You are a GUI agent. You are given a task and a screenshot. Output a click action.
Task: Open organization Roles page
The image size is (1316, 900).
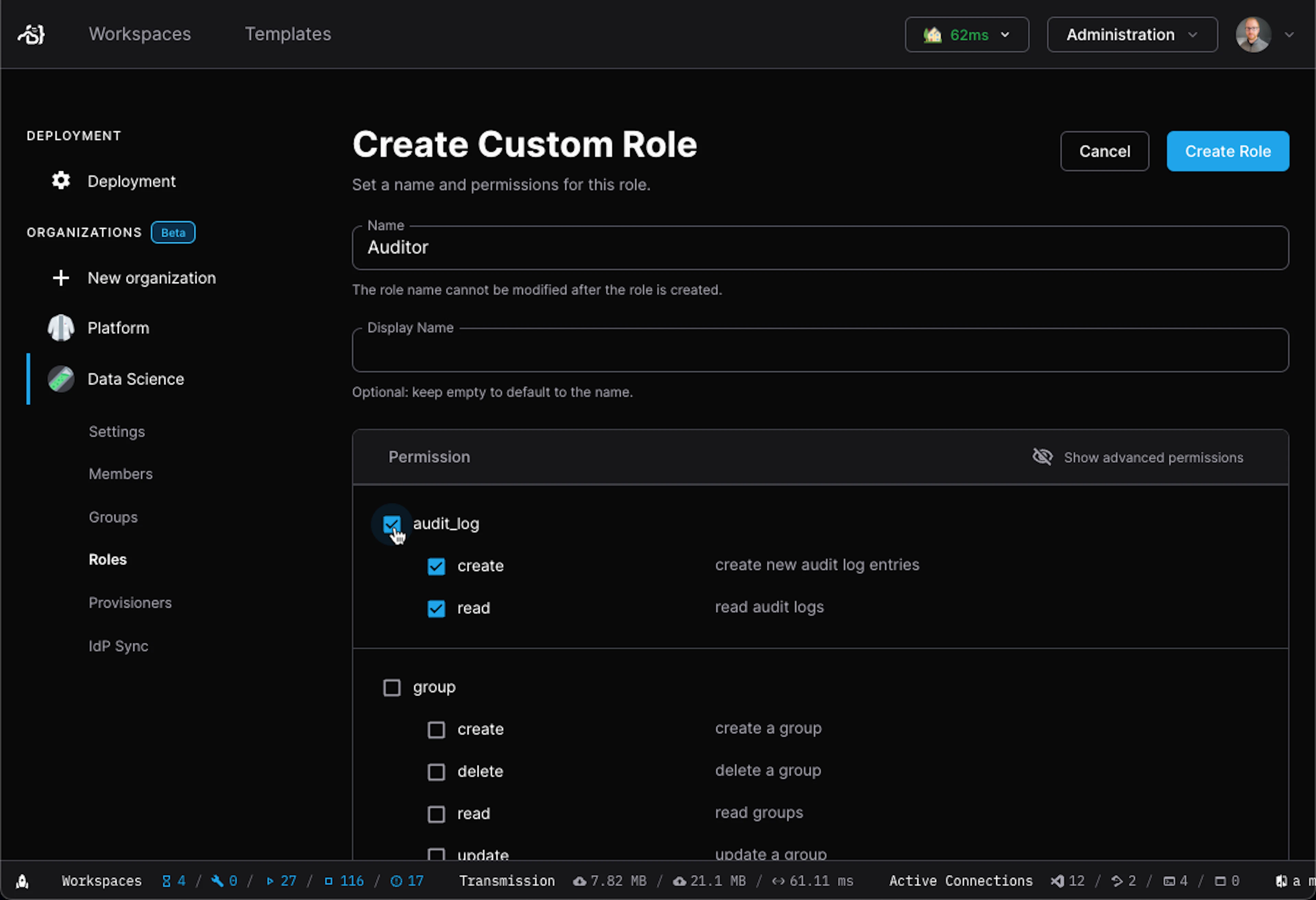108,560
